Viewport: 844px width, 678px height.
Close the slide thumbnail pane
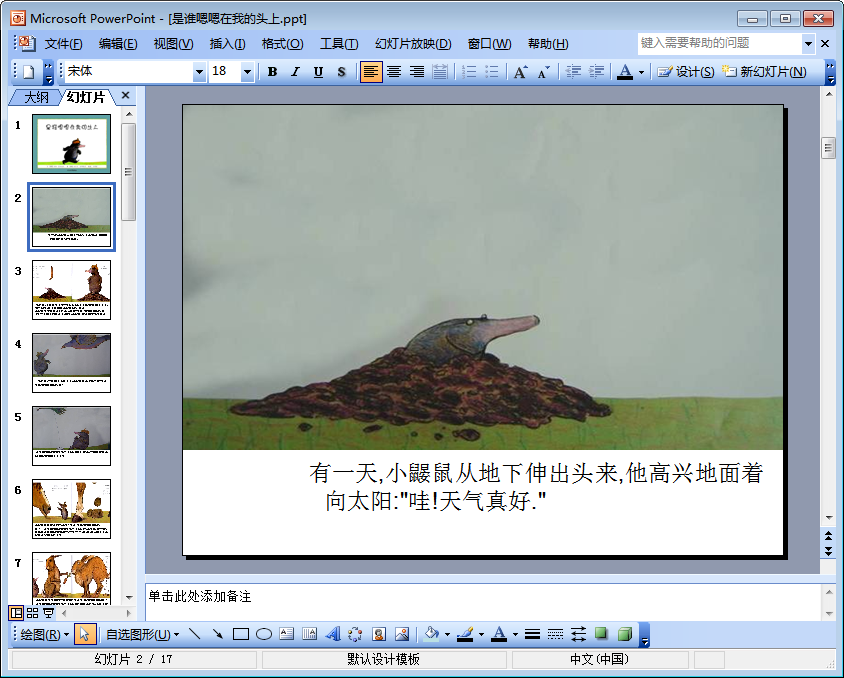(125, 95)
